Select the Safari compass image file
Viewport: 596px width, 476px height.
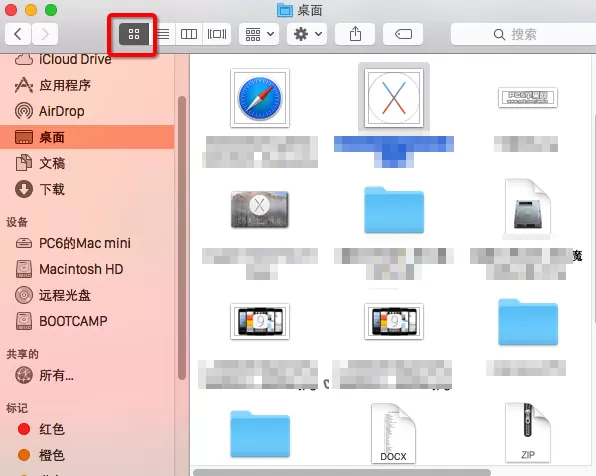click(260, 98)
